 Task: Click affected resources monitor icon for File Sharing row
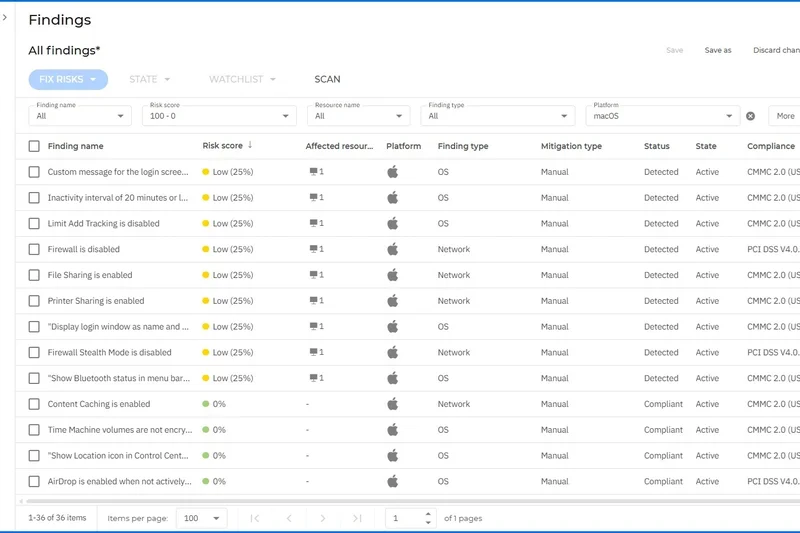pyautogui.click(x=314, y=275)
